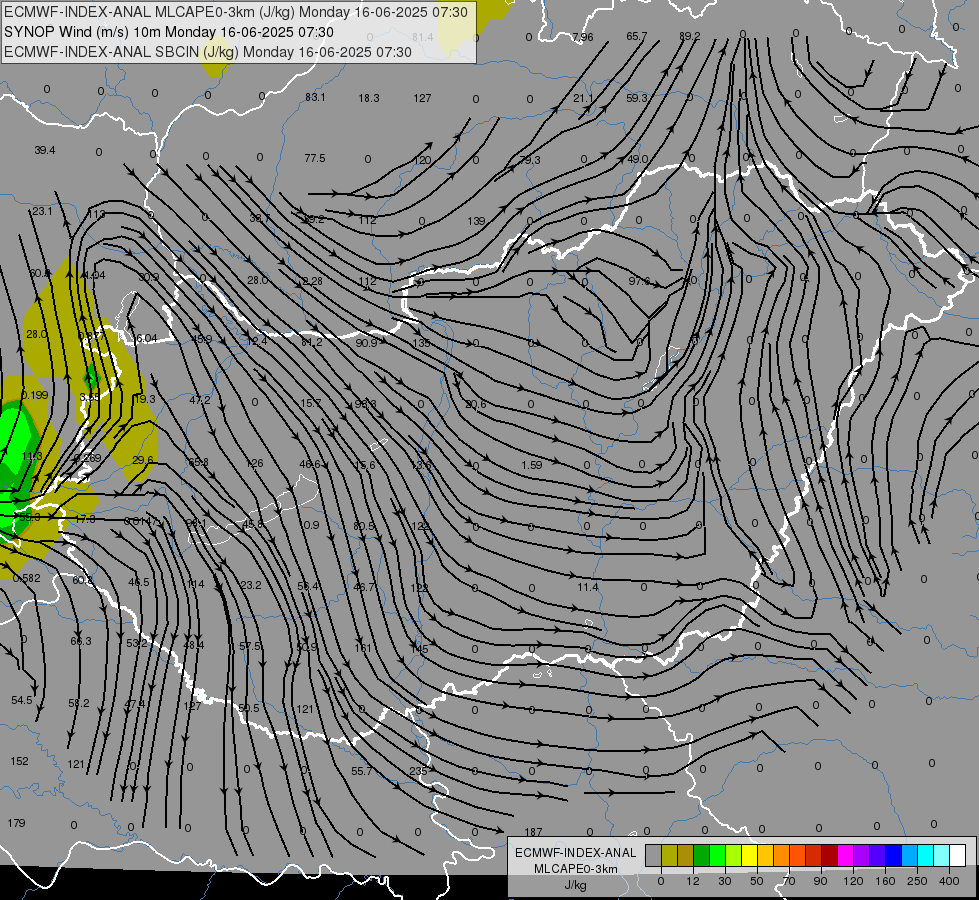Image resolution: width=979 pixels, height=900 pixels.
Task: Click the map value 152
Action: point(19,761)
